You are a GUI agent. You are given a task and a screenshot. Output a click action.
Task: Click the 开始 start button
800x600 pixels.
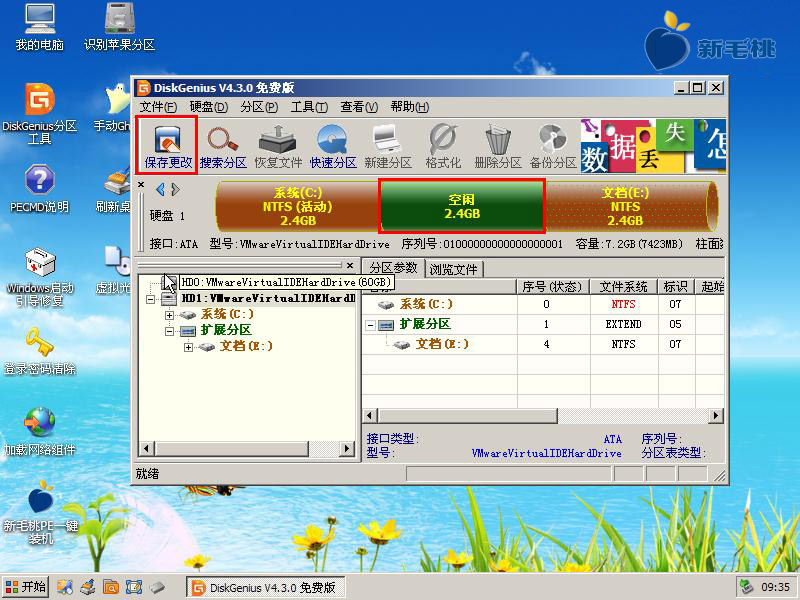click(26, 587)
